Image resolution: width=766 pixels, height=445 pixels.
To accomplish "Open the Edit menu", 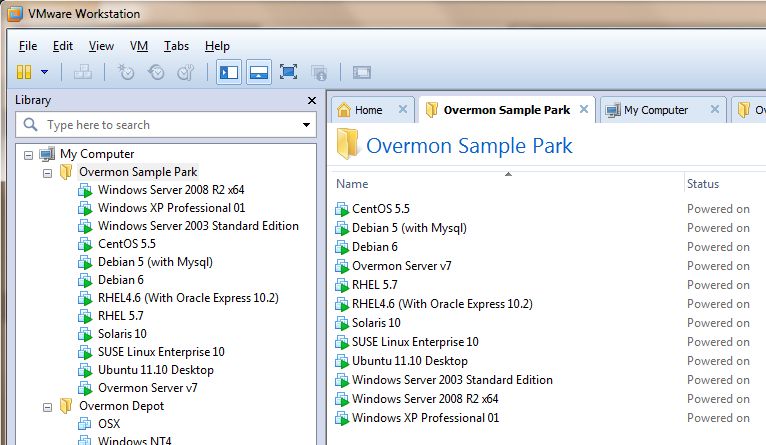I will pyautogui.click(x=63, y=46).
